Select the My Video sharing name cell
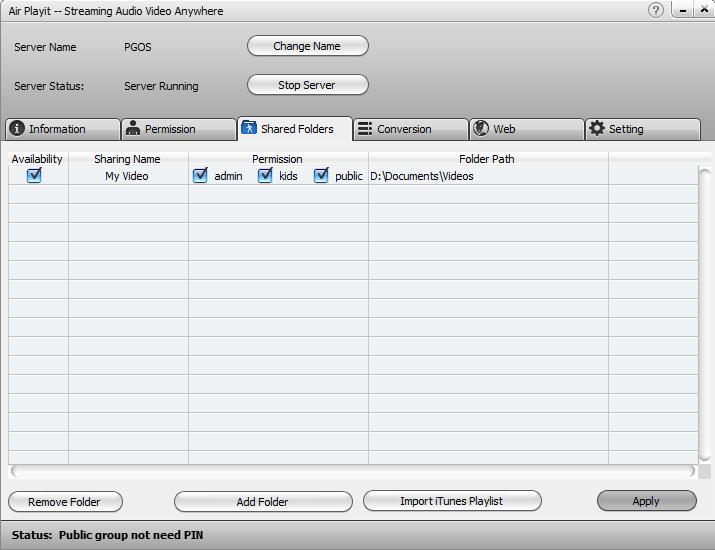The image size is (715, 550). pyautogui.click(x=128, y=176)
